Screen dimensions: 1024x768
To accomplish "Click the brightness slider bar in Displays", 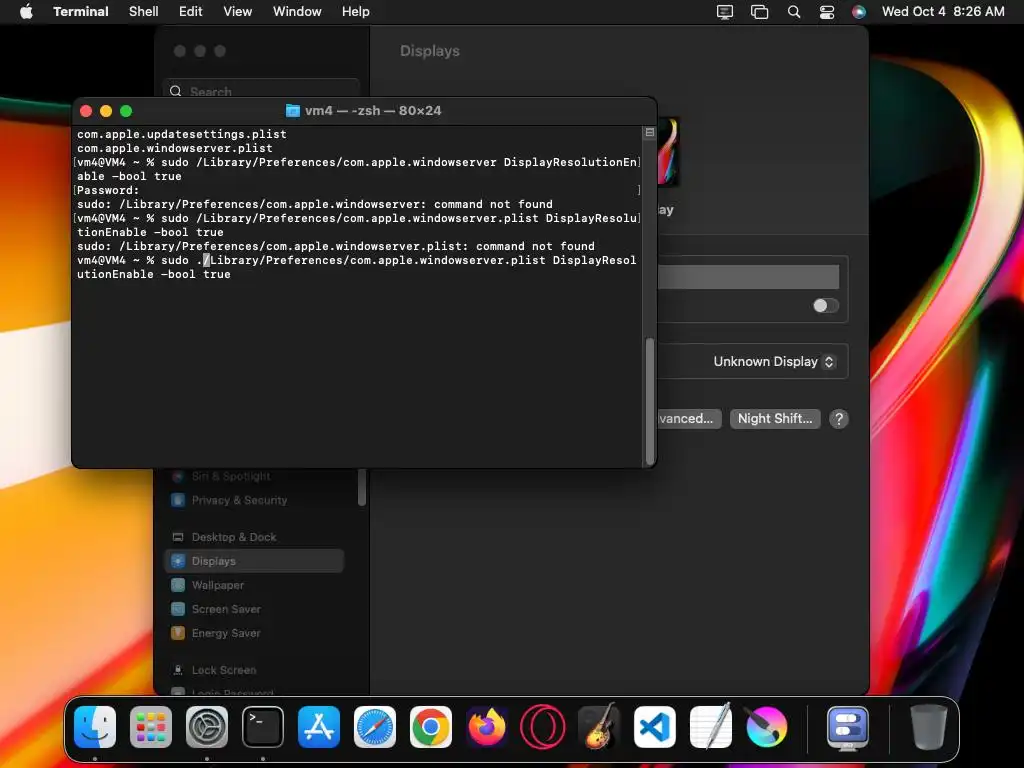I will point(748,277).
